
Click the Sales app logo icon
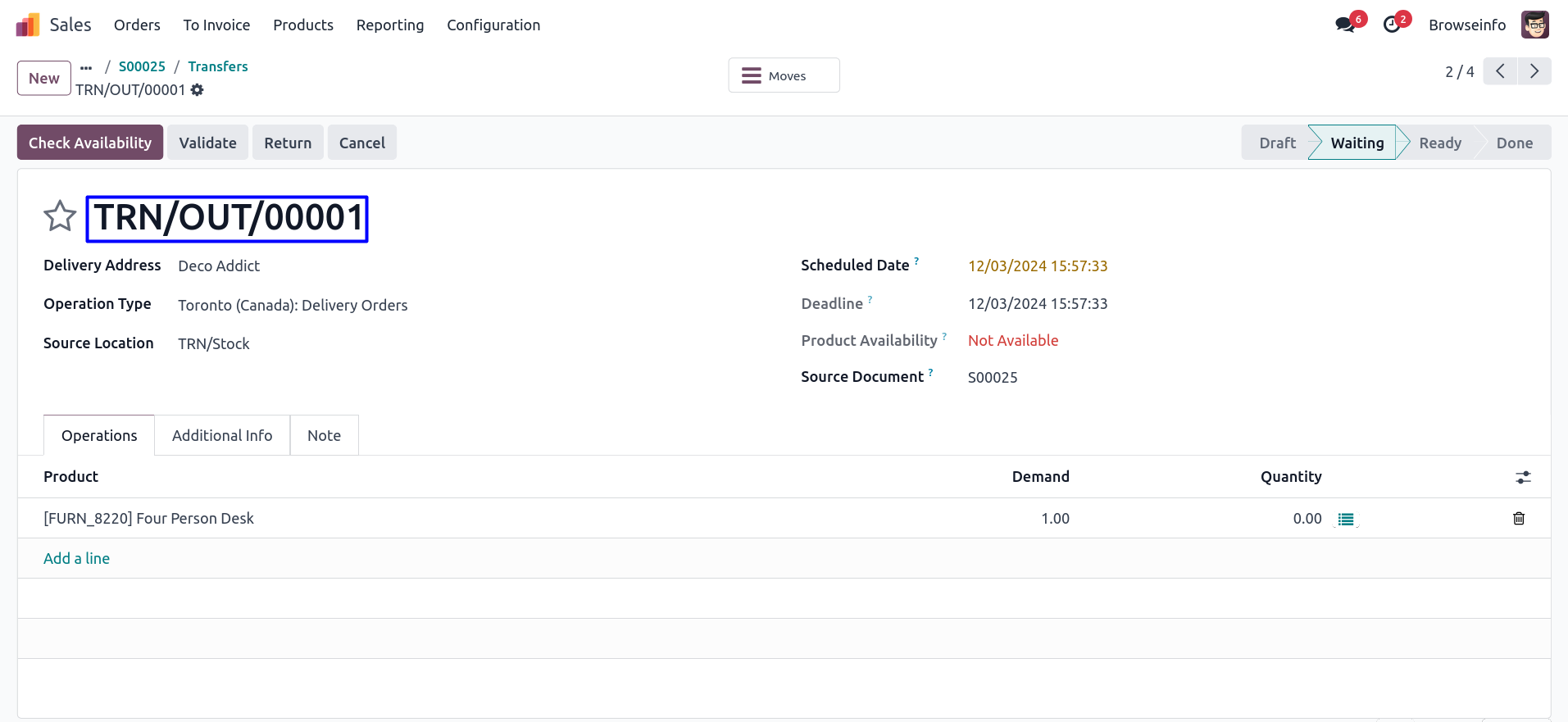tap(28, 25)
